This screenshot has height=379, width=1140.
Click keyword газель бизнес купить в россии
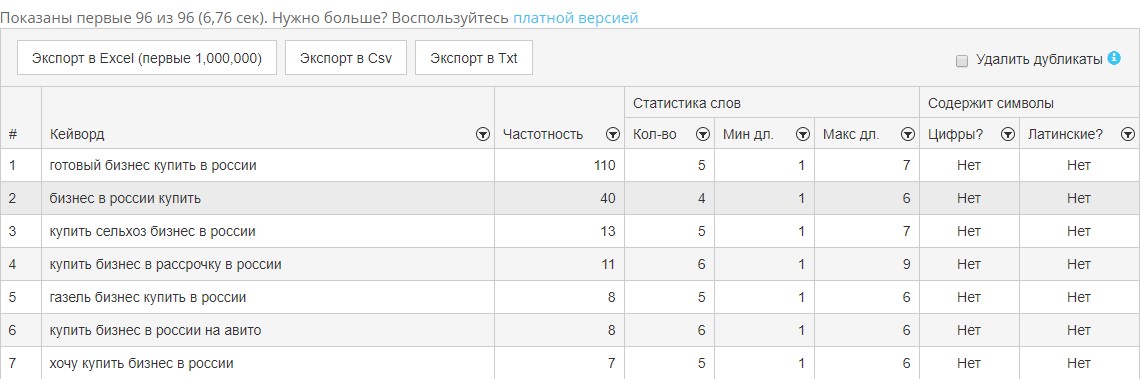coord(148,298)
